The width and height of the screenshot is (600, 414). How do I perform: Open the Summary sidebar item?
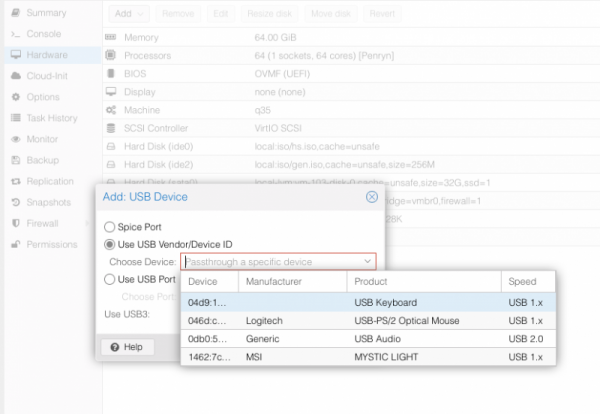tap(47, 13)
